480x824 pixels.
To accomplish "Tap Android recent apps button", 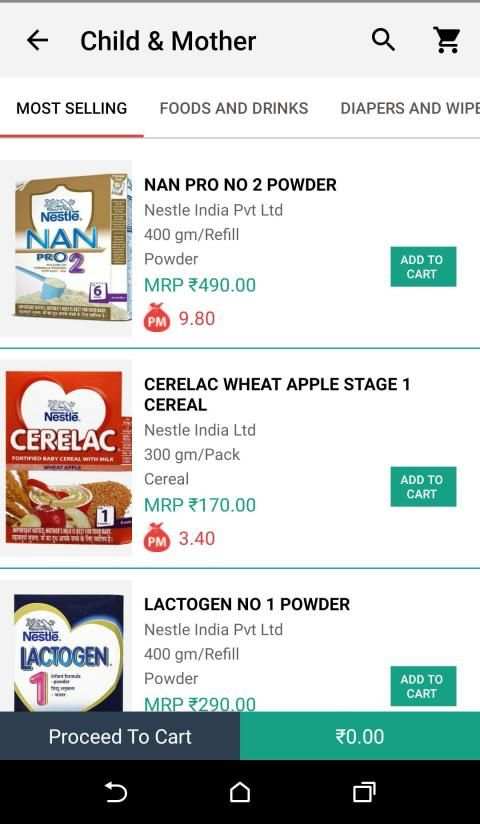I will coord(364,792).
